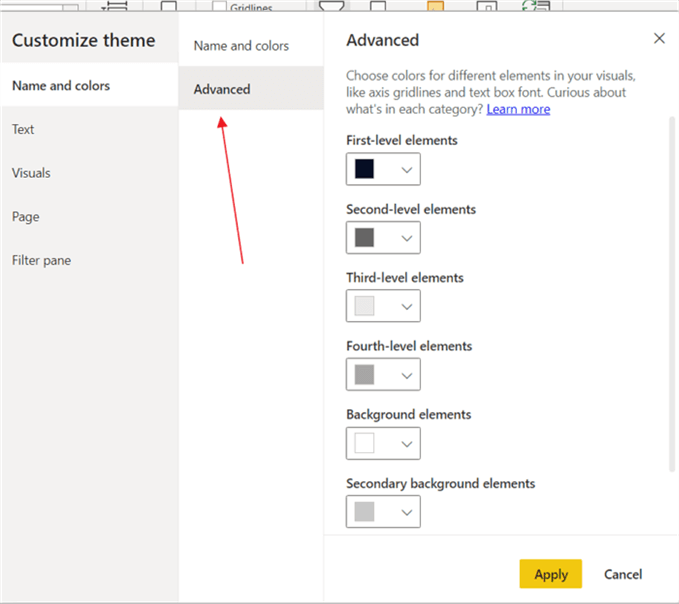The image size is (679, 604).
Task: Expand First-level elements color dropdown arrow
Action: 407,170
